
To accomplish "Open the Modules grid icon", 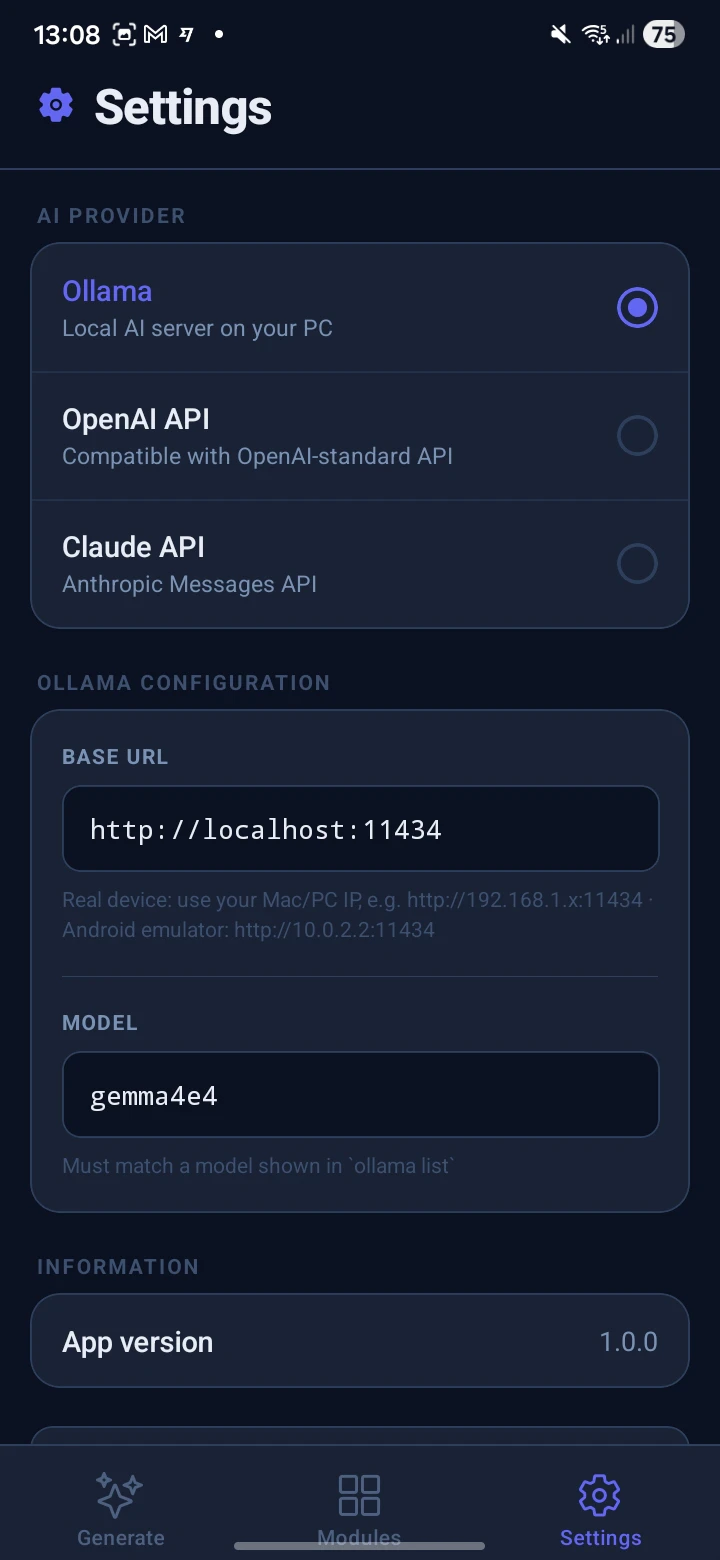I will [359, 1495].
